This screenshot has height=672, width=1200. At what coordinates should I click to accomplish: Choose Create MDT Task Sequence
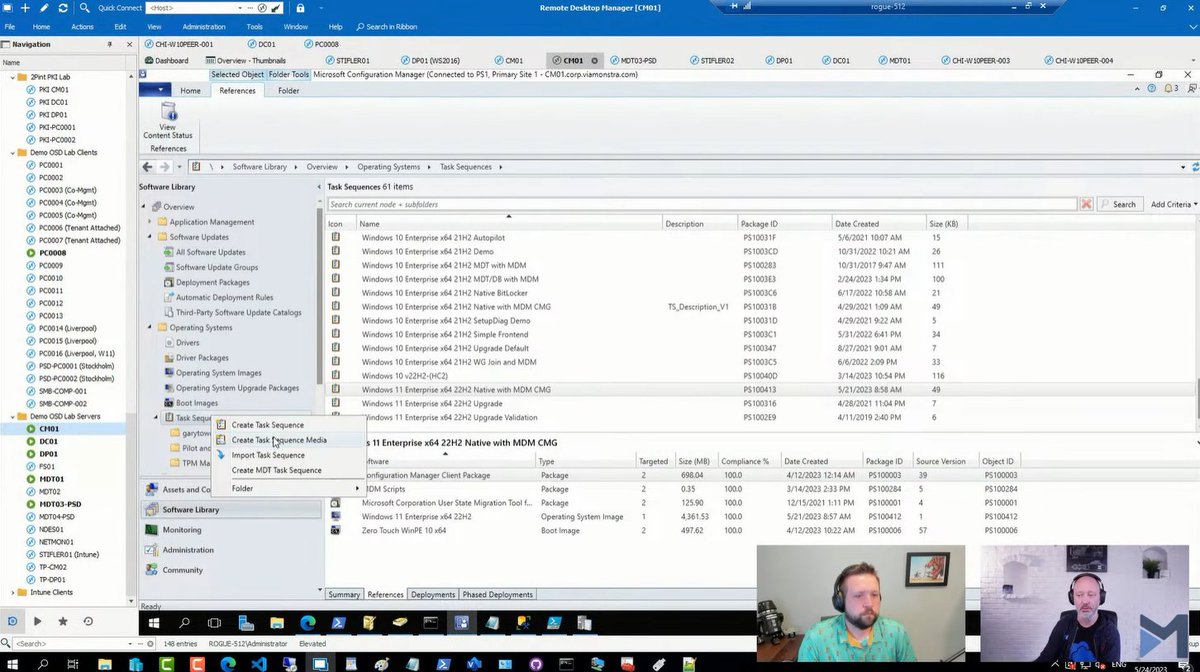click(x=276, y=470)
